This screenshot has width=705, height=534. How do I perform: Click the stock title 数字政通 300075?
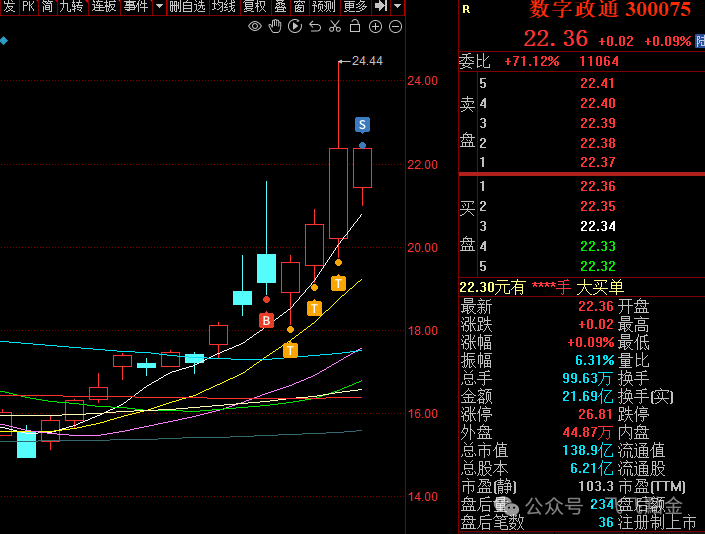point(610,9)
